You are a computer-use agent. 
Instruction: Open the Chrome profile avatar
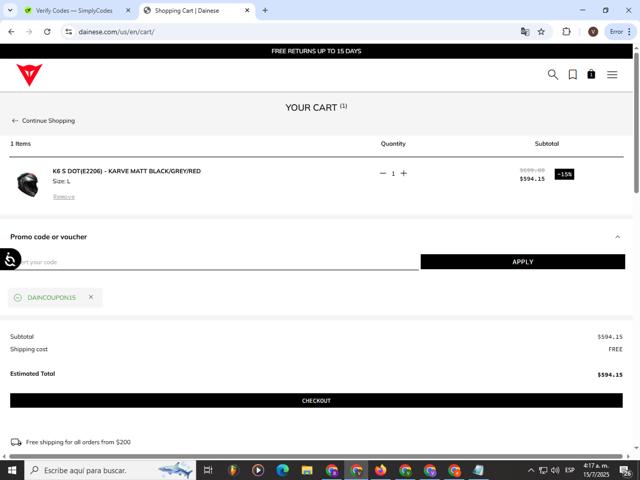593,32
